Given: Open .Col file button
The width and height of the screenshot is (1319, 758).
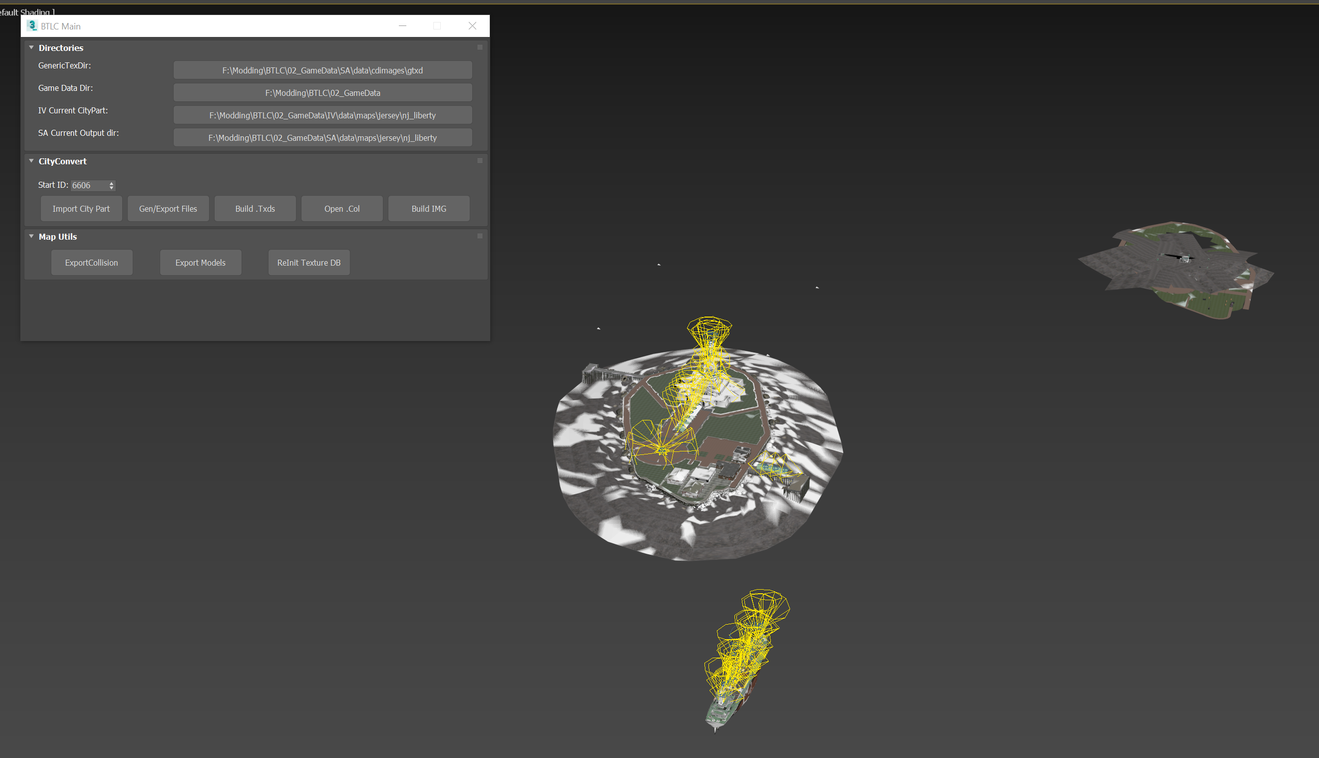Looking at the screenshot, I should [x=342, y=209].
